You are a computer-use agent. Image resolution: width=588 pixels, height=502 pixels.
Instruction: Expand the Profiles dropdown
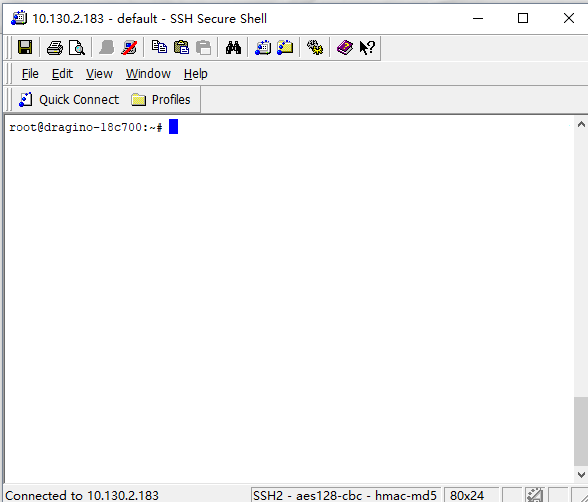point(161,100)
